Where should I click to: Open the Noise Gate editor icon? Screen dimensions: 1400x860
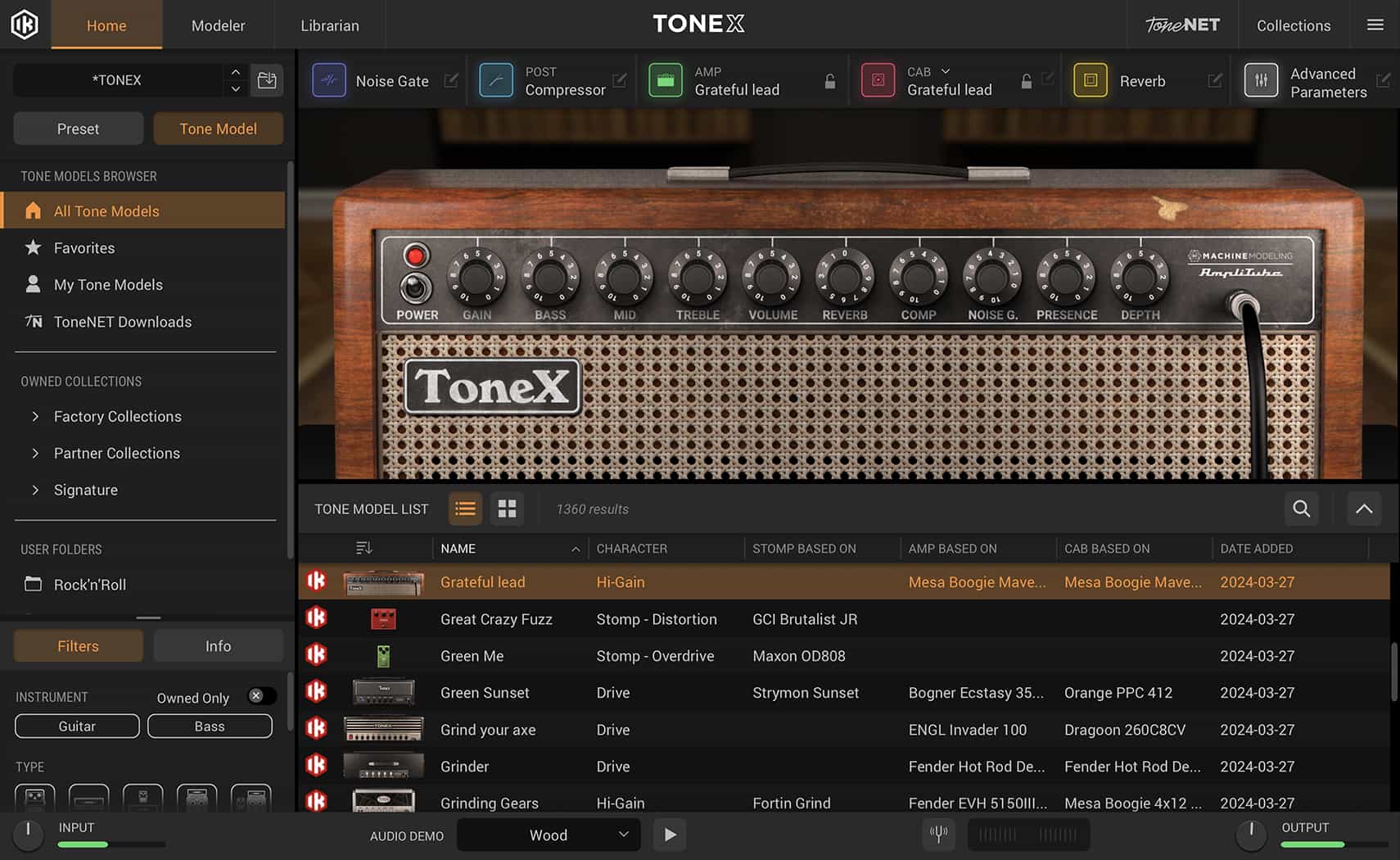[x=451, y=80]
